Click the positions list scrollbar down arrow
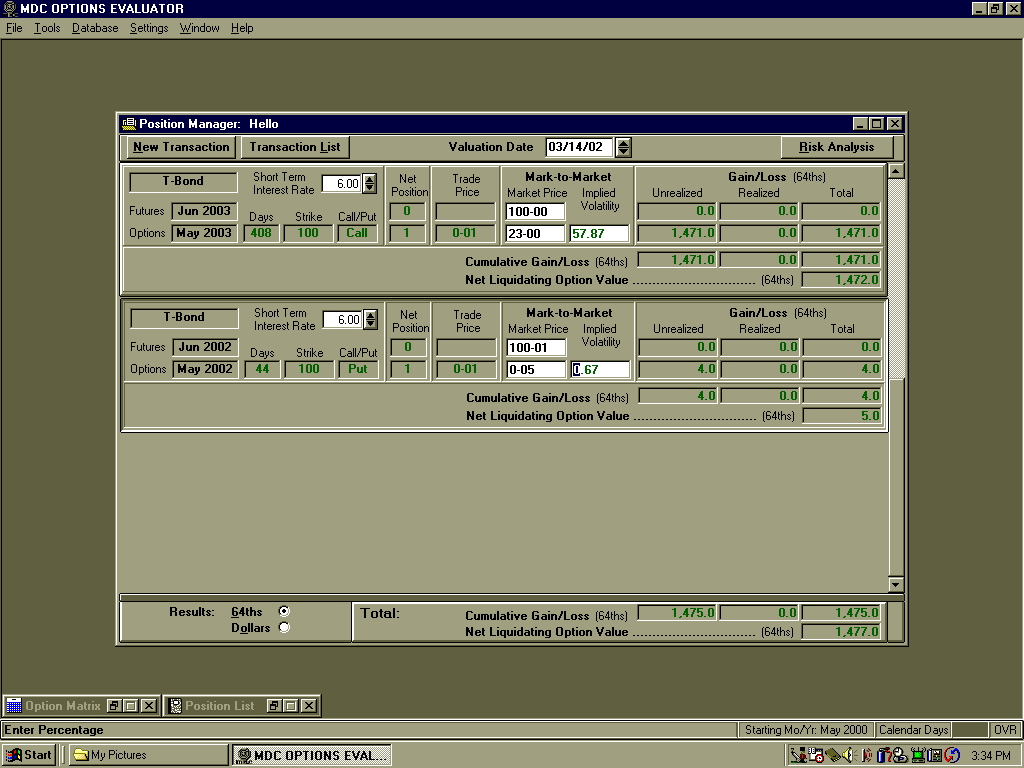Viewport: 1024px width, 768px height. coord(895,585)
